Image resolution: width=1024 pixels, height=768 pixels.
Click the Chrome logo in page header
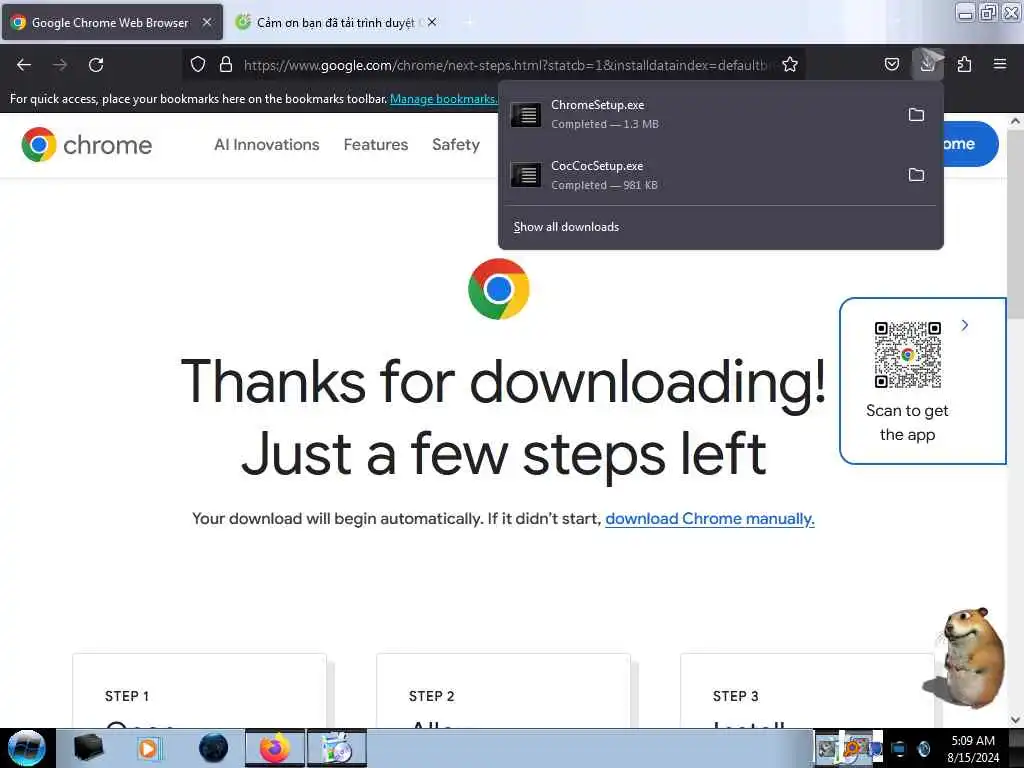(86, 144)
